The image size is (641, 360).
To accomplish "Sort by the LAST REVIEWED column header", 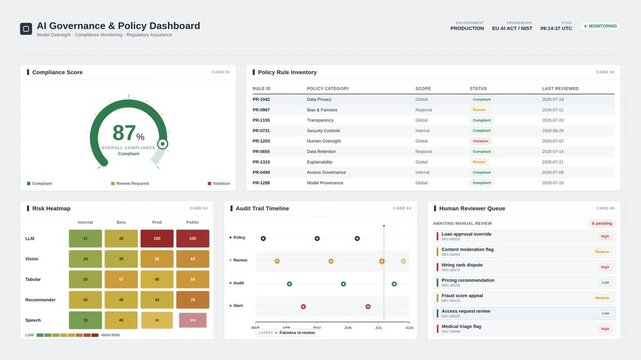I will point(560,89).
